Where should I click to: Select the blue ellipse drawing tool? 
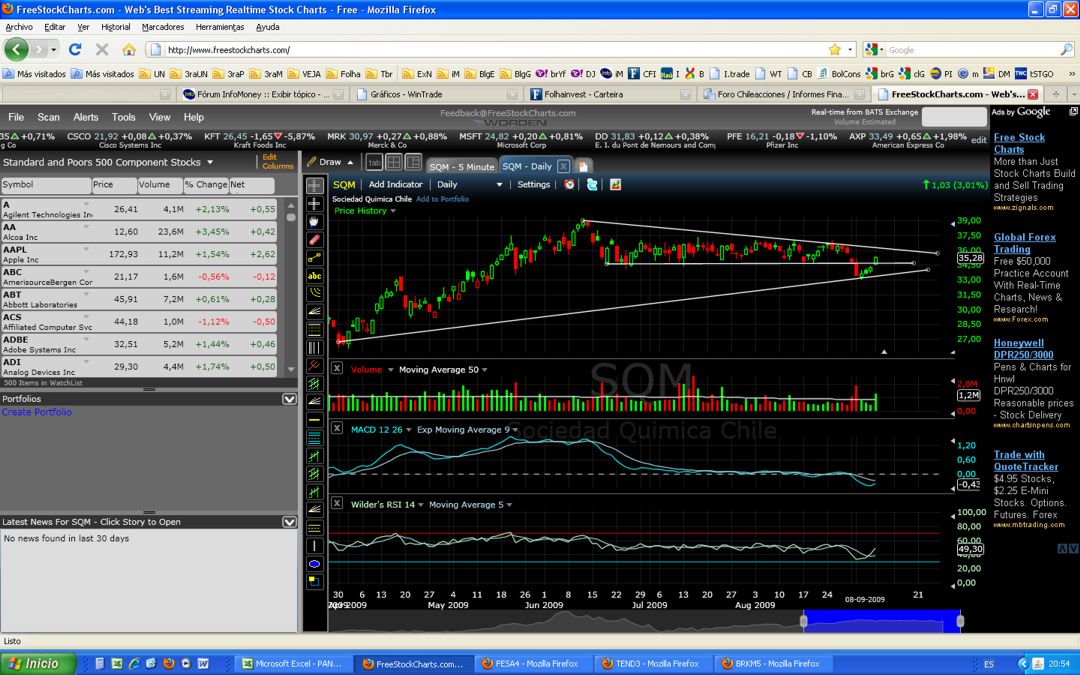[x=314, y=563]
